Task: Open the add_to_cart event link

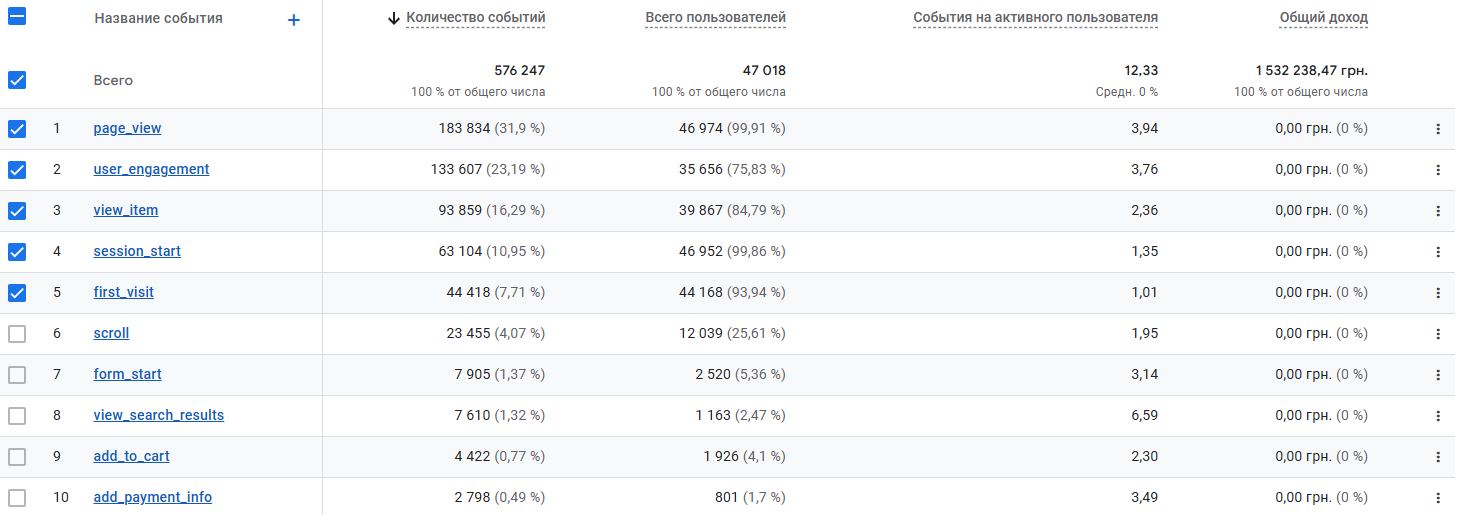Action: click(131, 457)
